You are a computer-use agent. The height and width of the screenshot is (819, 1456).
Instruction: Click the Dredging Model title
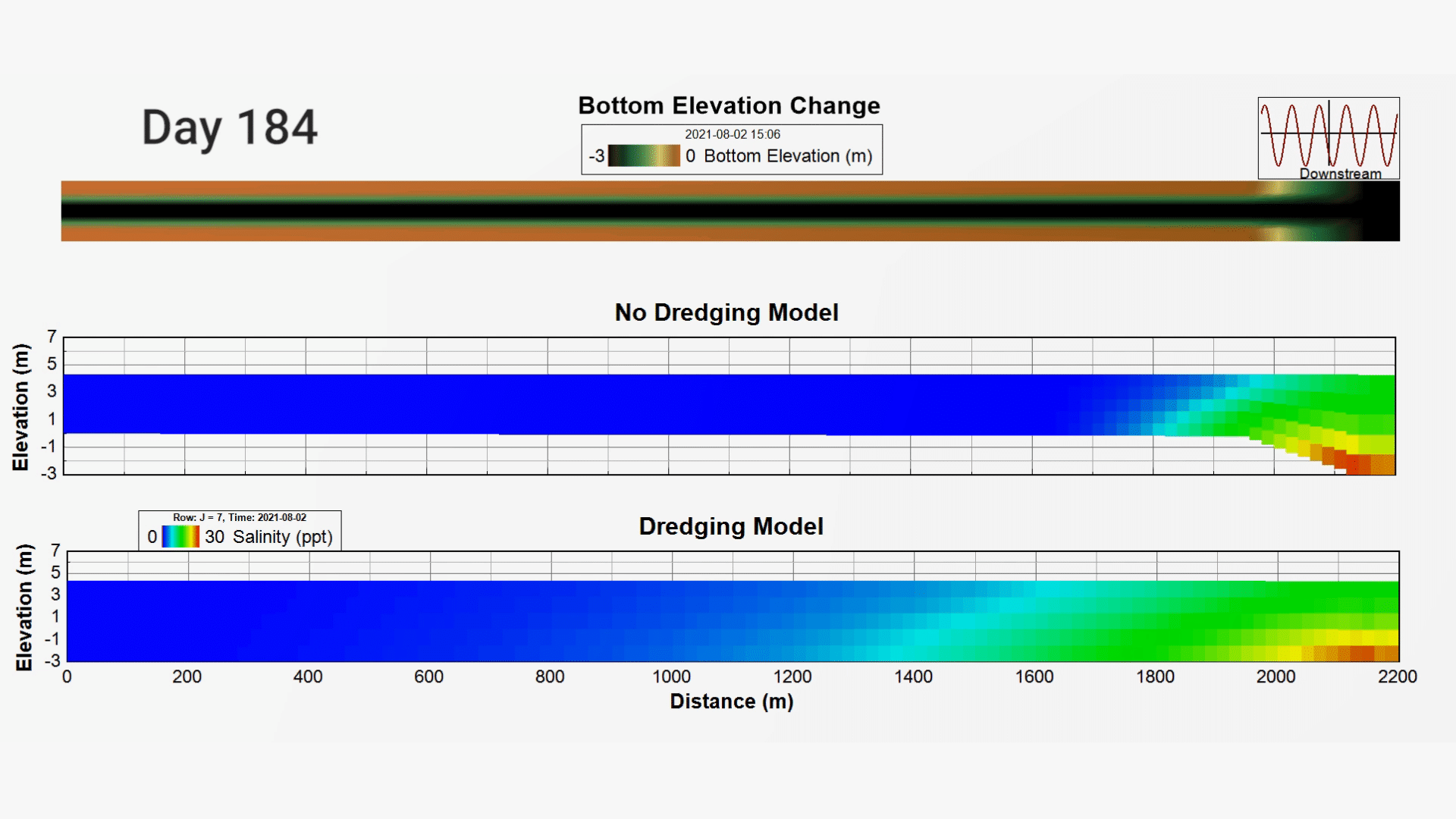coord(731,526)
